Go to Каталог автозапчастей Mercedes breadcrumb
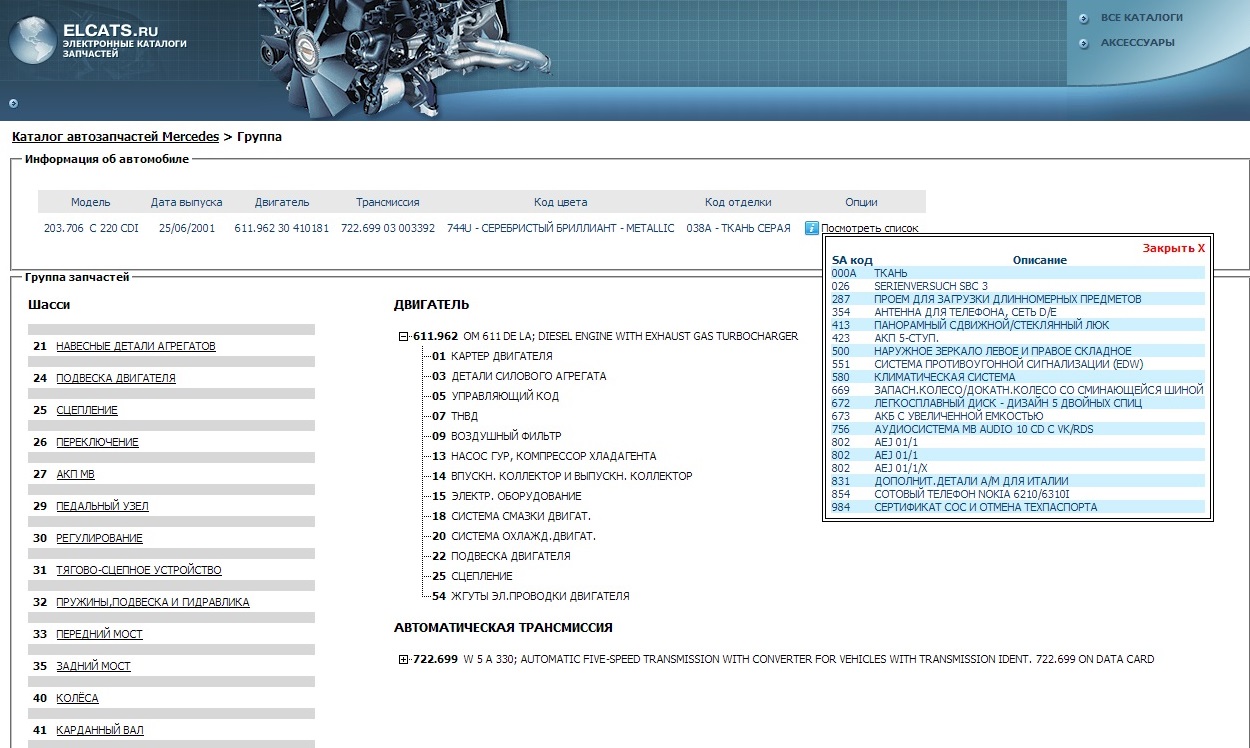The height and width of the screenshot is (748, 1250). tap(115, 136)
